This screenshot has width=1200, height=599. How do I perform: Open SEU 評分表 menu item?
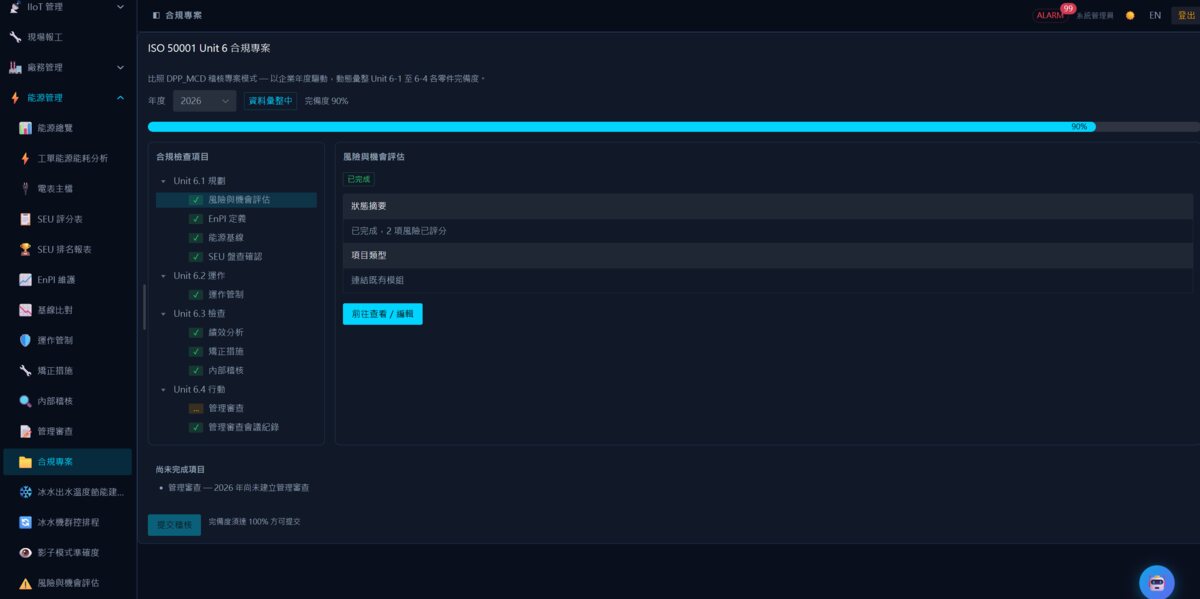[x=66, y=219]
